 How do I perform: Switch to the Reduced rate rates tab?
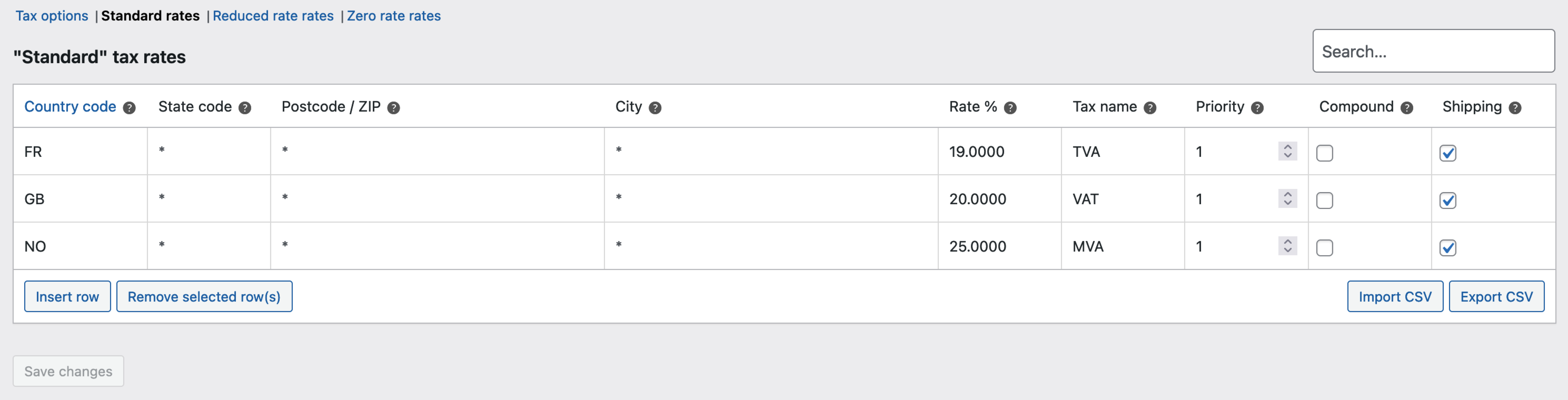click(273, 16)
